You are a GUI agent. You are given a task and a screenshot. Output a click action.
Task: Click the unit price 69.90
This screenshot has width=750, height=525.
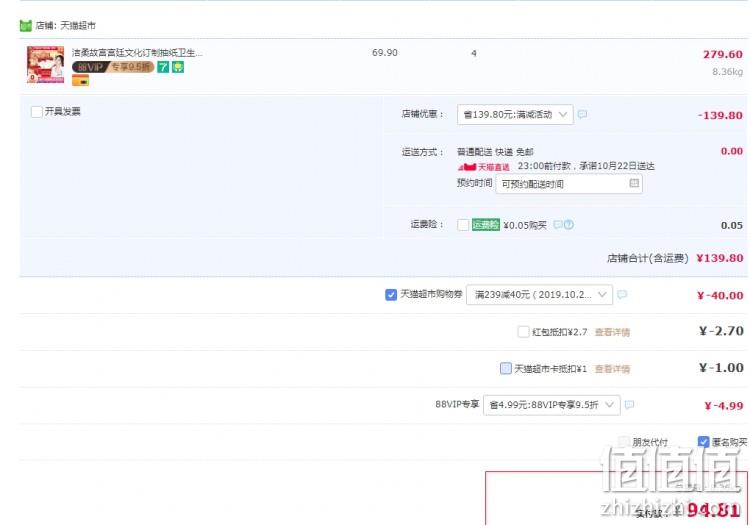click(x=385, y=53)
